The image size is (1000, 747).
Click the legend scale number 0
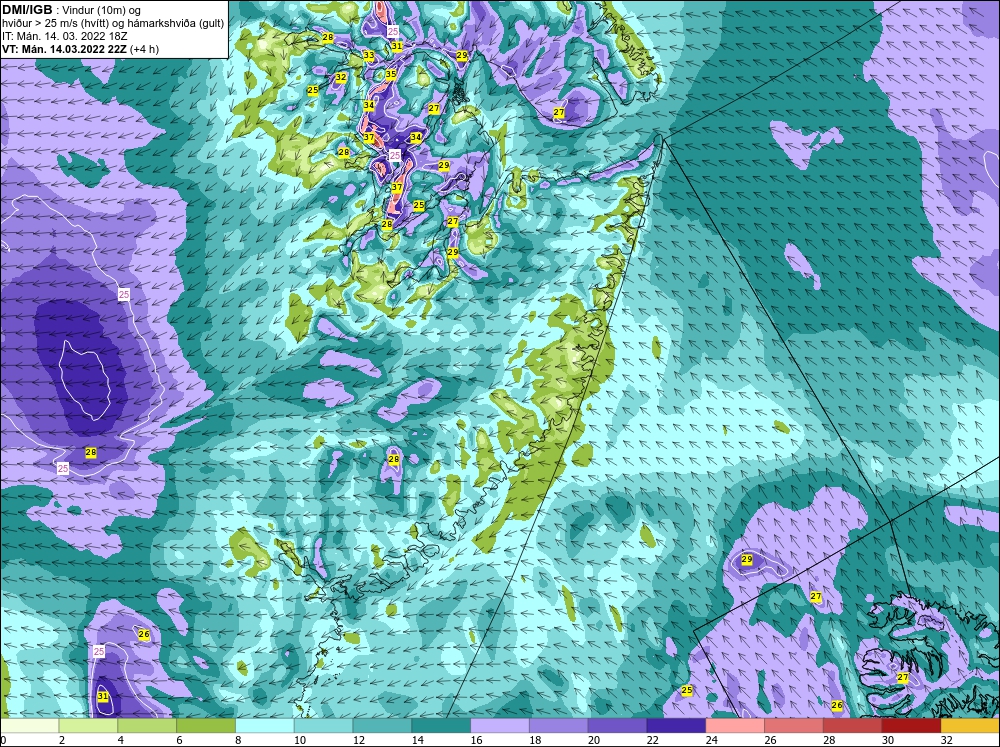(3, 740)
